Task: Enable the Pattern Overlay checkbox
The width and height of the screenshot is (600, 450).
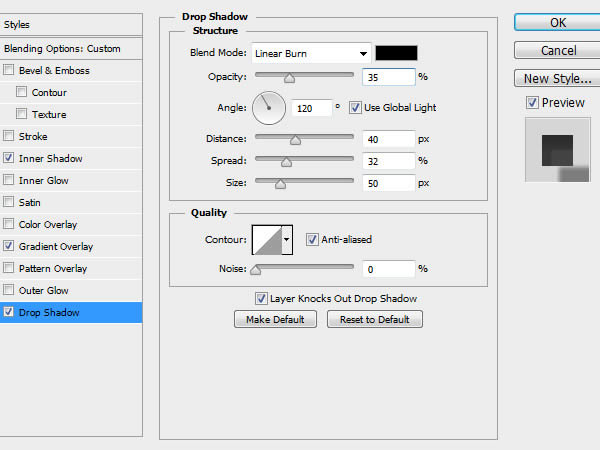Action: [x=8, y=268]
